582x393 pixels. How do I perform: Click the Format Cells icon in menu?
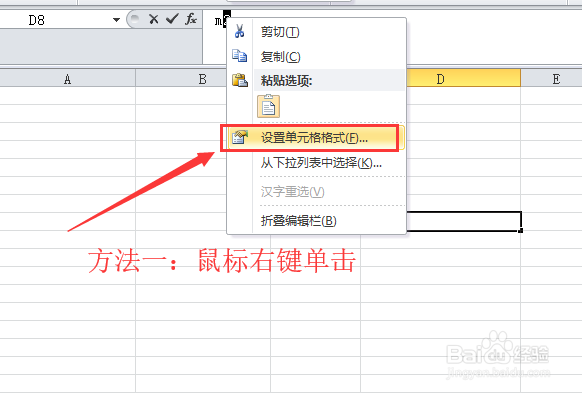click(239, 137)
